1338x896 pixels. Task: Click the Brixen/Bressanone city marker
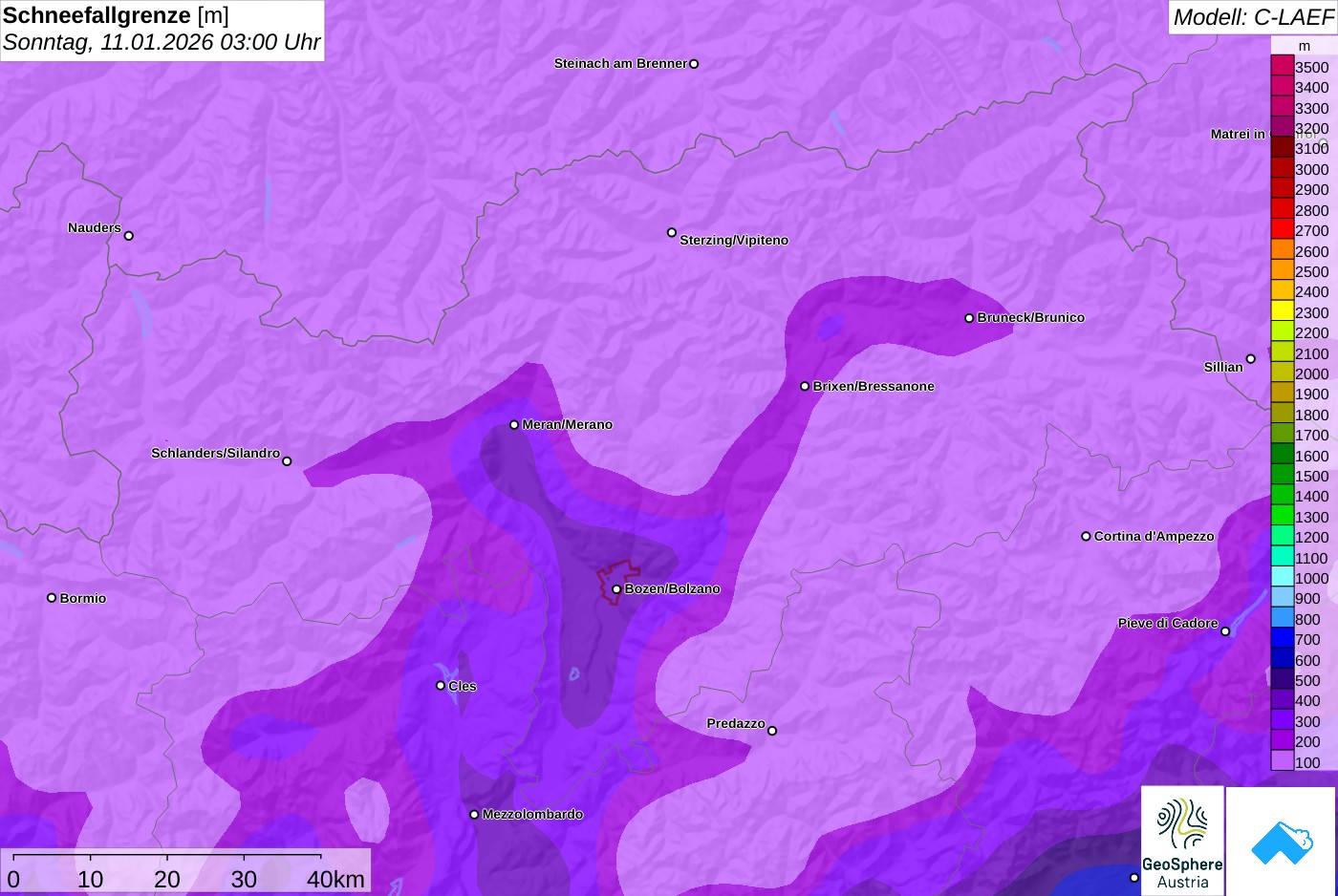pyautogui.click(x=805, y=387)
